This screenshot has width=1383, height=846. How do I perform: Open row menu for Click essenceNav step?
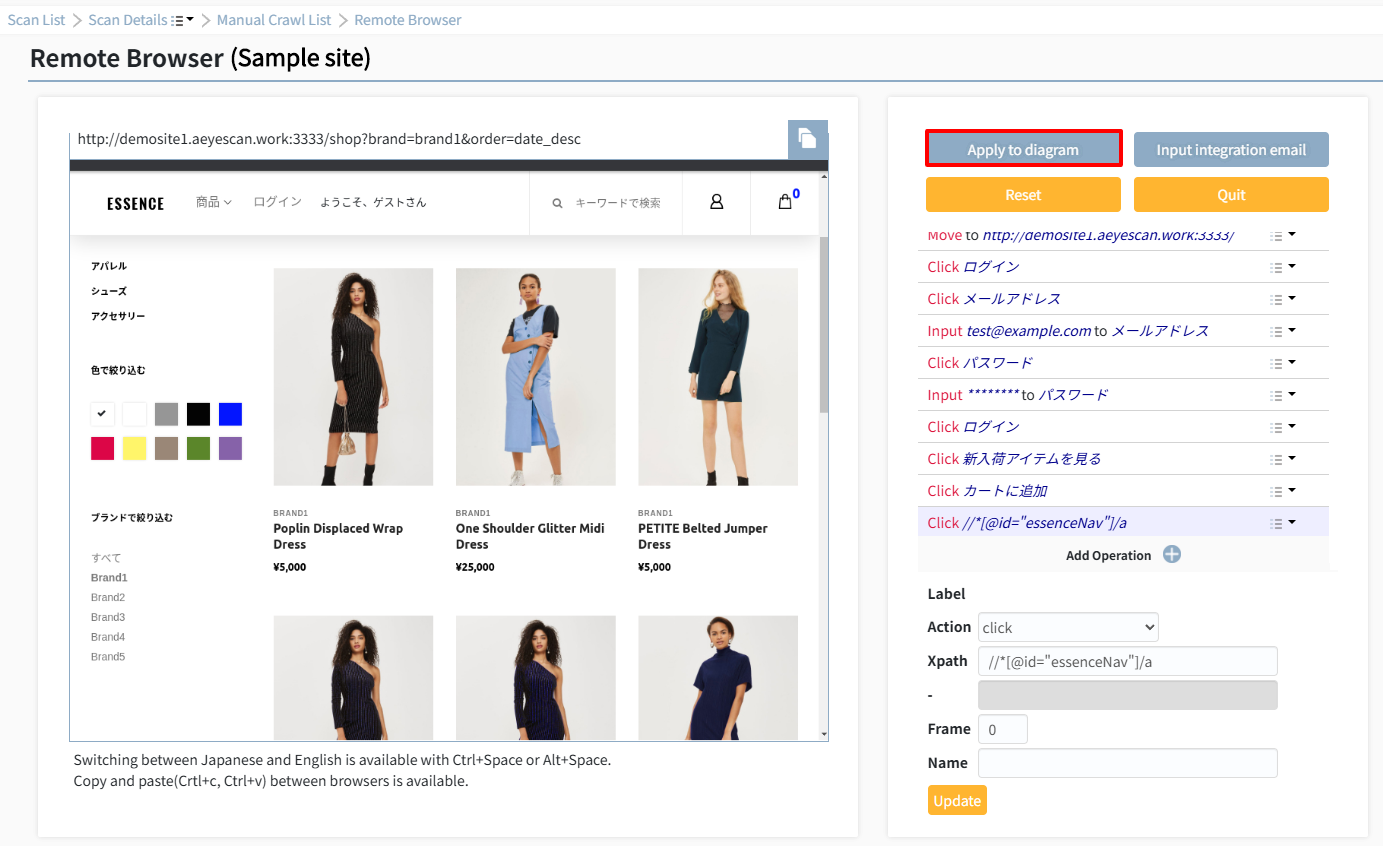[x=1283, y=523]
